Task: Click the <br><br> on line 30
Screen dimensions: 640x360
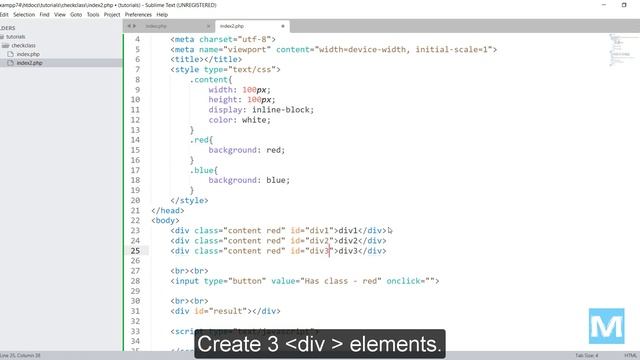Action: pyautogui.click(x=189, y=301)
